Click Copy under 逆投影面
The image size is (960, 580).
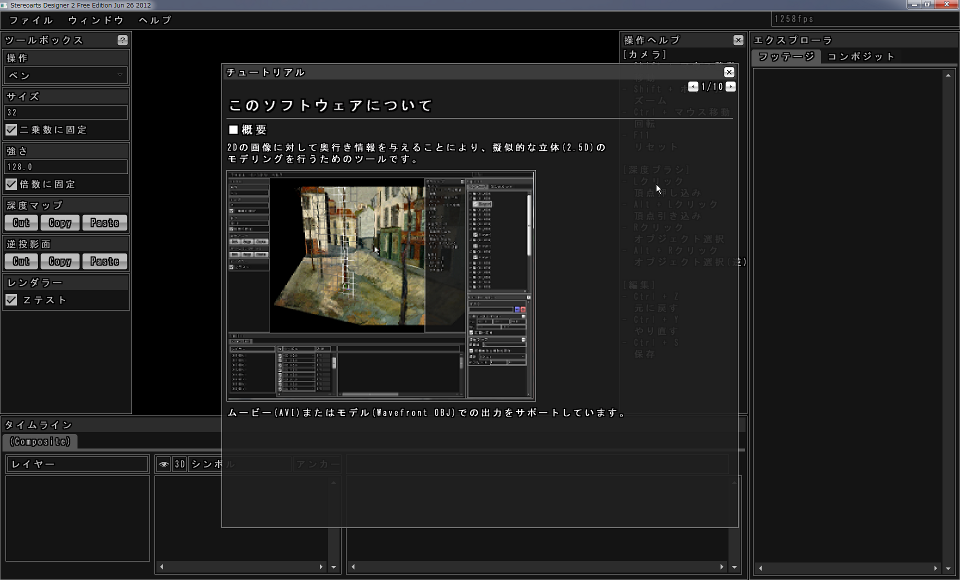[60, 262]
